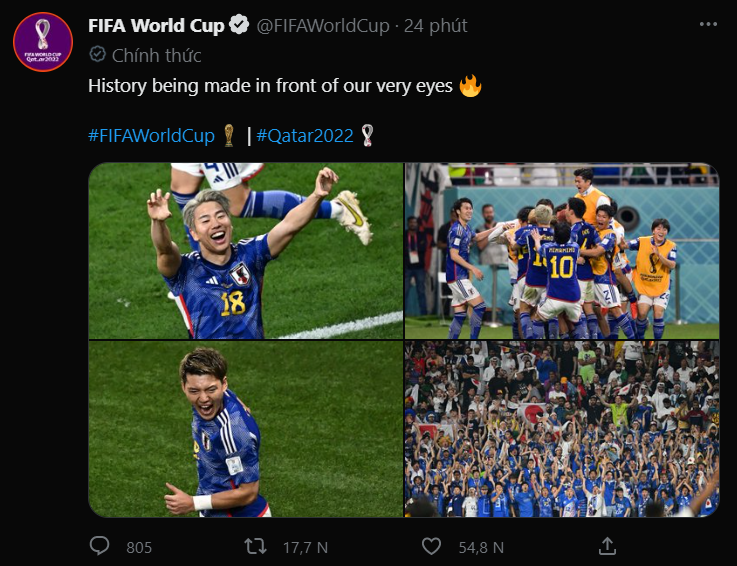Open the FIFA World Cup profile avatar
Screen dimensions: 737x566
tap(42, 43)
